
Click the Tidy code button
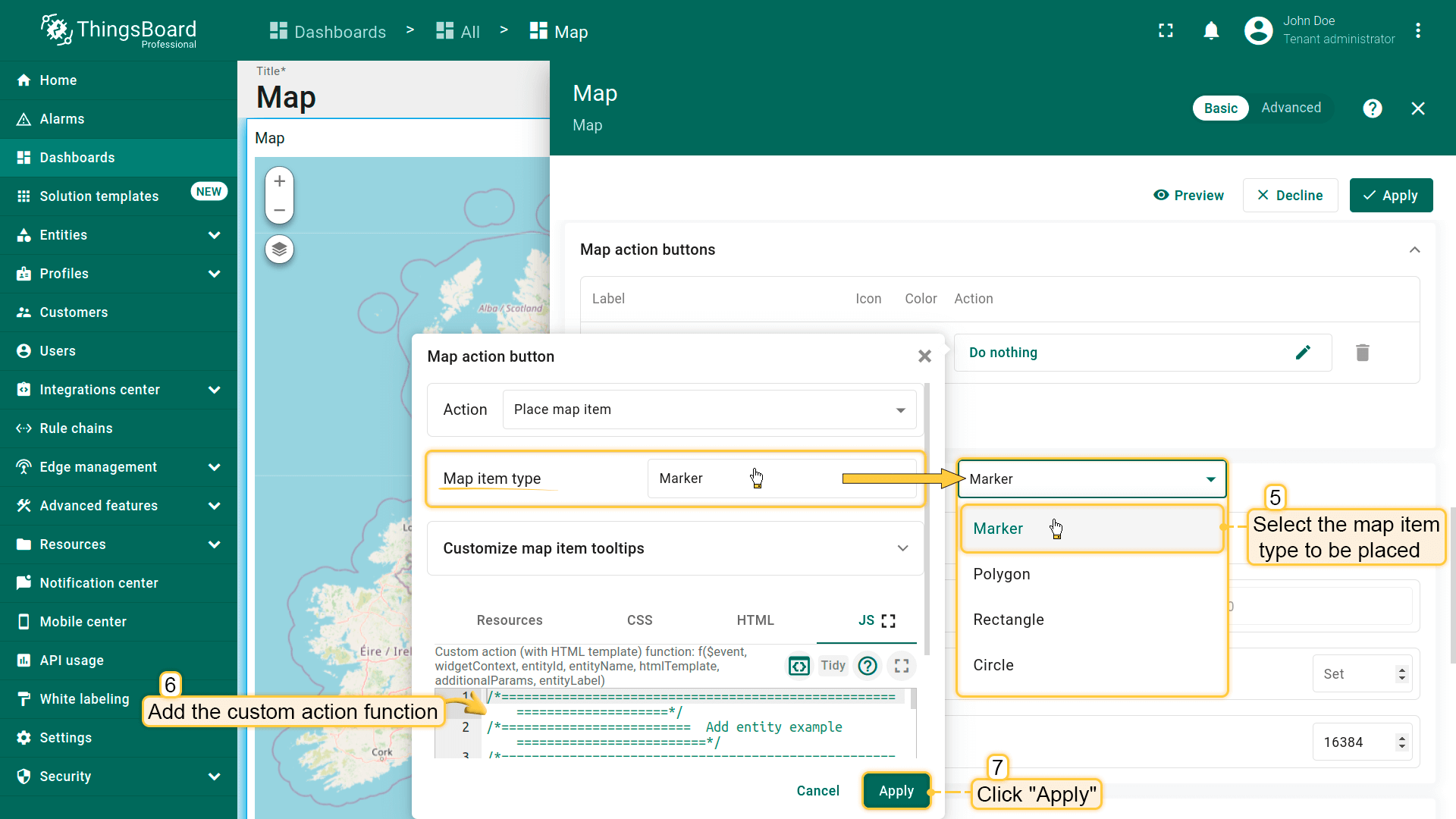[833, 666]
